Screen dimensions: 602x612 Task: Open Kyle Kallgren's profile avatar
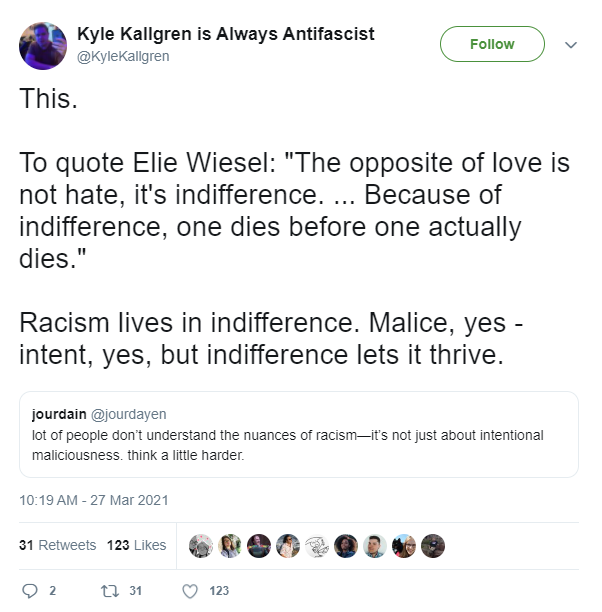pyautogui.click(x=43, y=46)
